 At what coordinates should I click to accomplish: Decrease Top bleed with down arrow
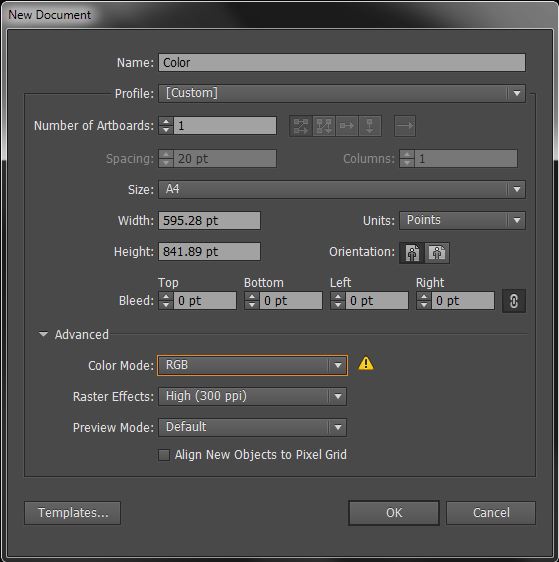pos(166,305)
